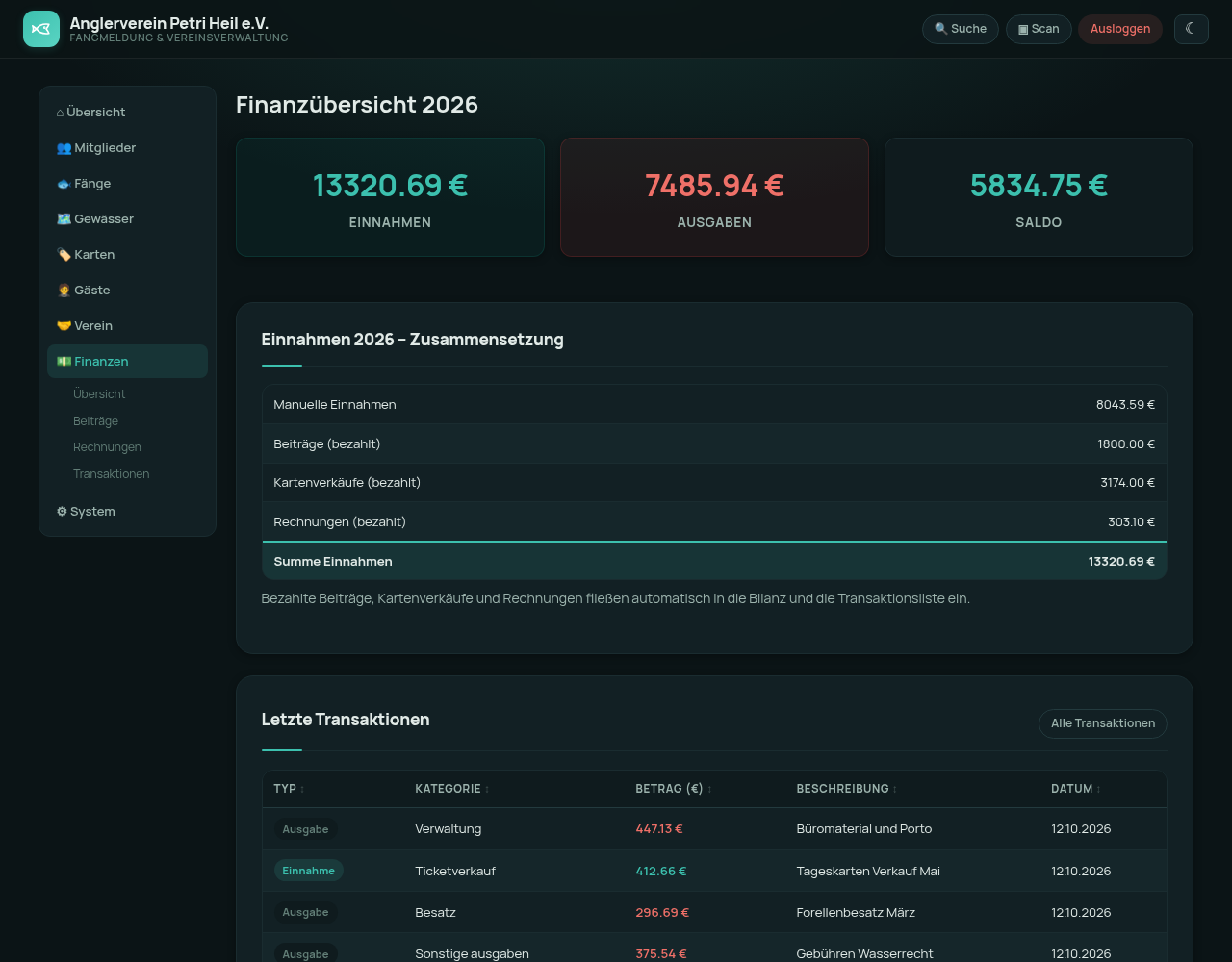Click description Tageskarten Verkauf Mai

click(x=868, y=872)
